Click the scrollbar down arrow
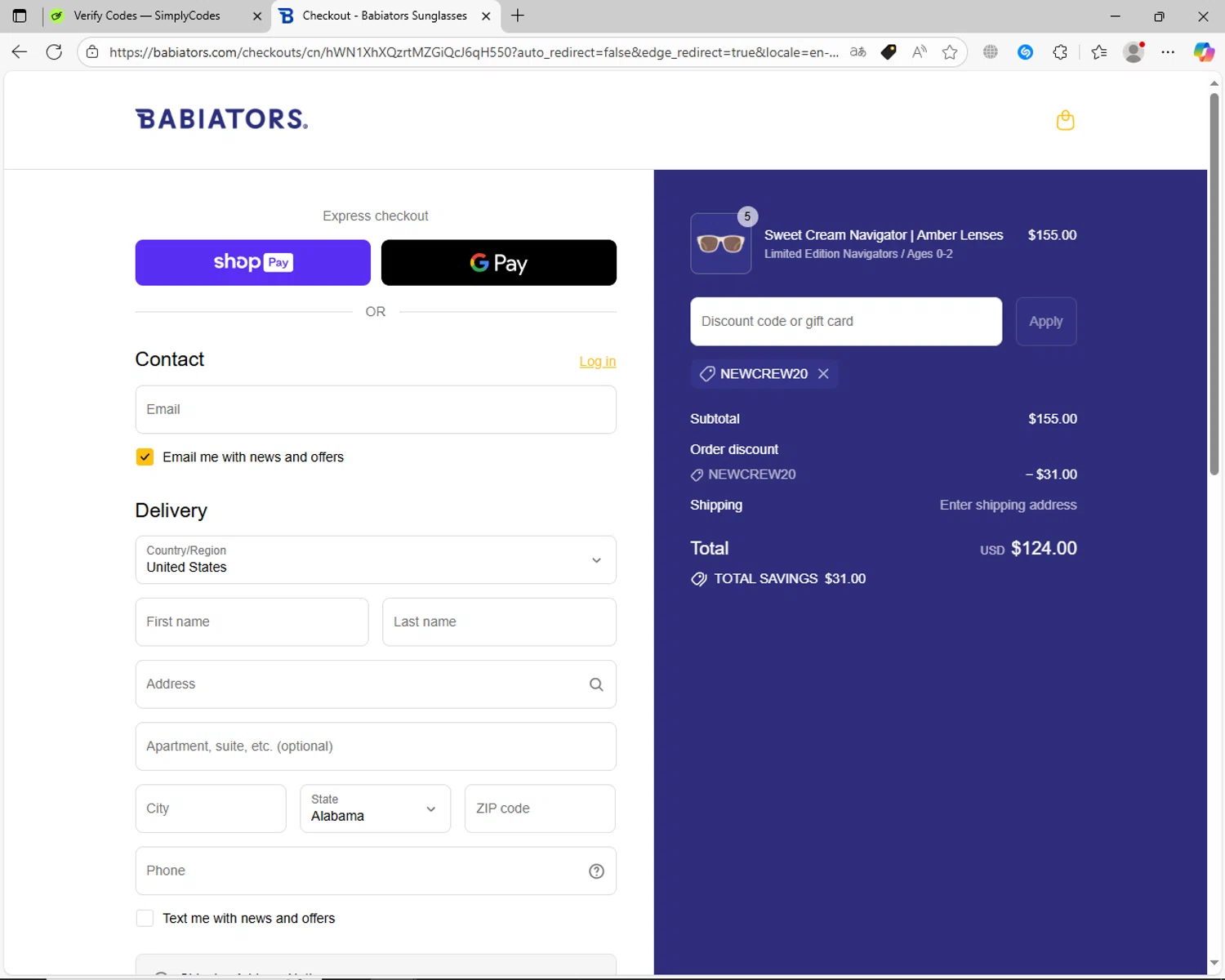This screenshot has height=980, width=1225. pyautogui.click(x=1214, y=963)
